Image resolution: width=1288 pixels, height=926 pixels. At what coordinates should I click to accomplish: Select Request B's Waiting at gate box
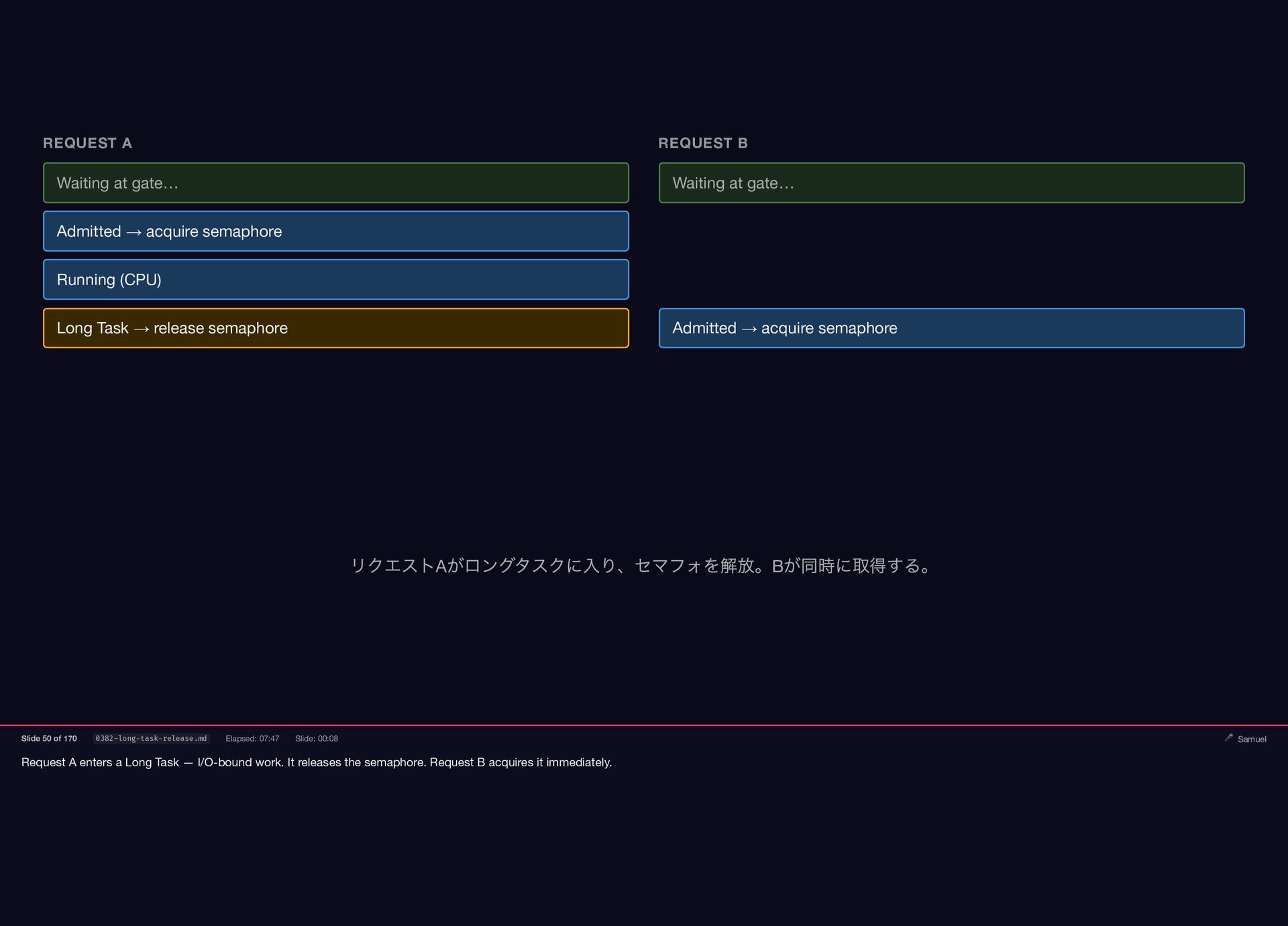coord(951,183)
